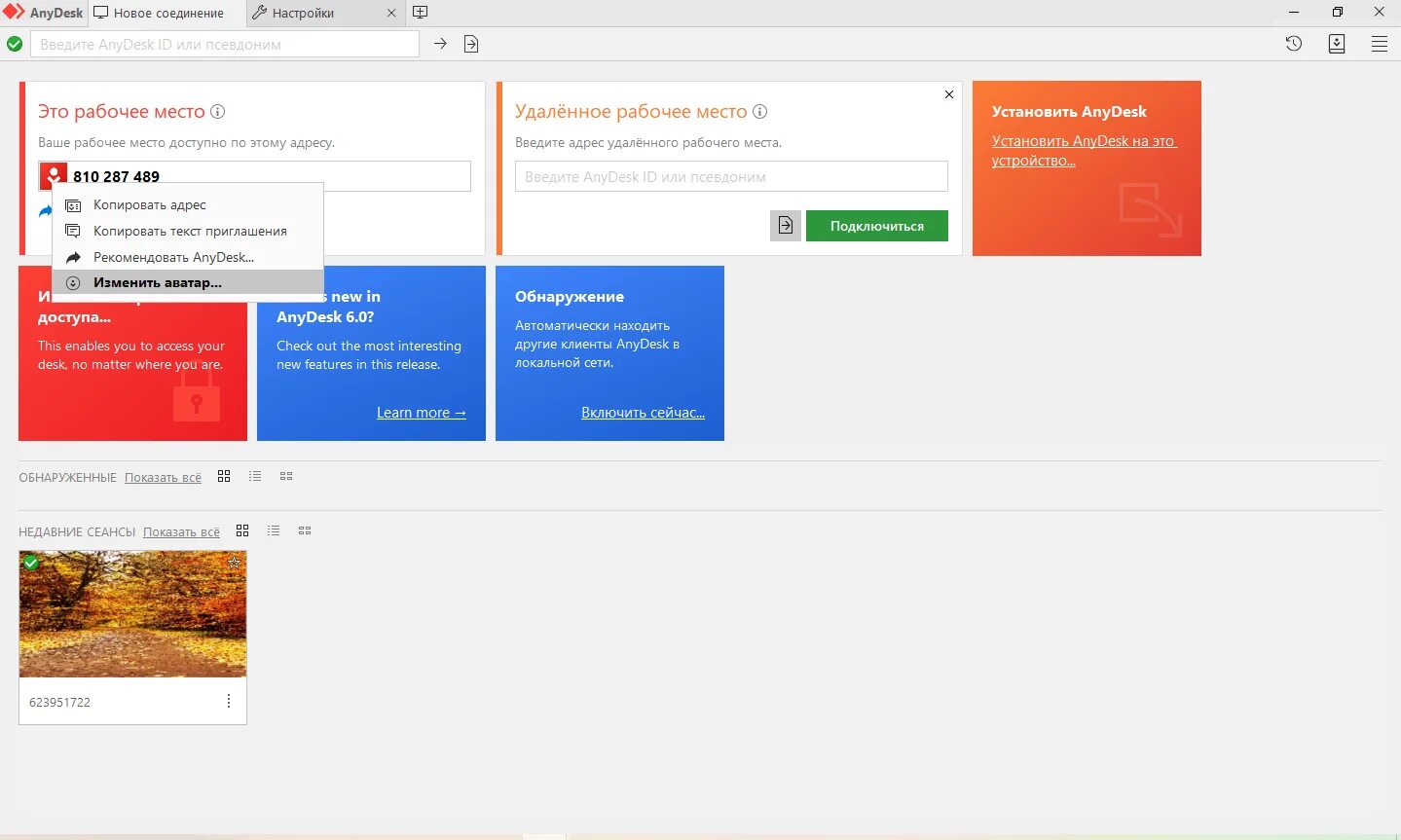The height and width of the screenshot is (840, 1401).
Task: Click the green Подключиться button
Action: (877, 226)
